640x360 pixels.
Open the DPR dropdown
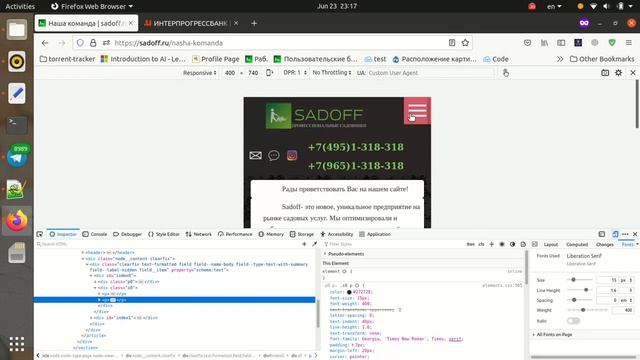click(x=295, y=73)
